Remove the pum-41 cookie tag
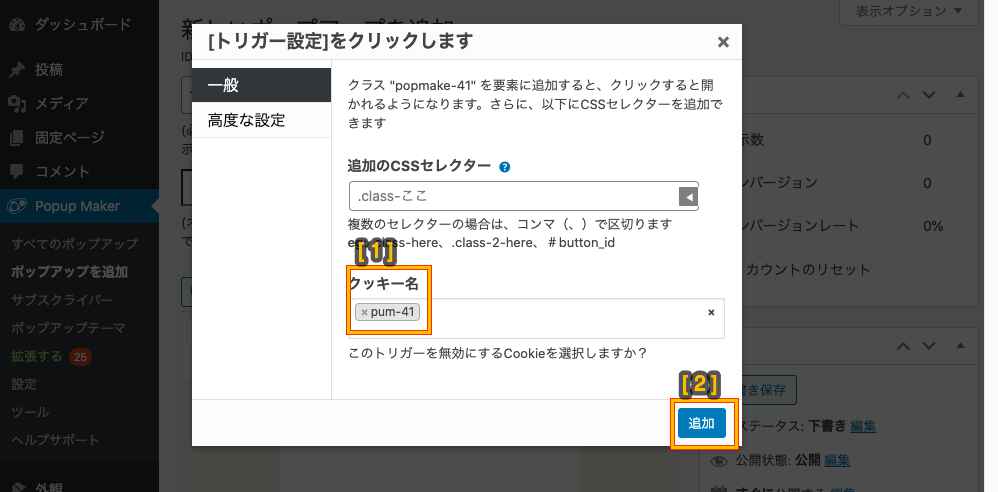 coord(364,313)
